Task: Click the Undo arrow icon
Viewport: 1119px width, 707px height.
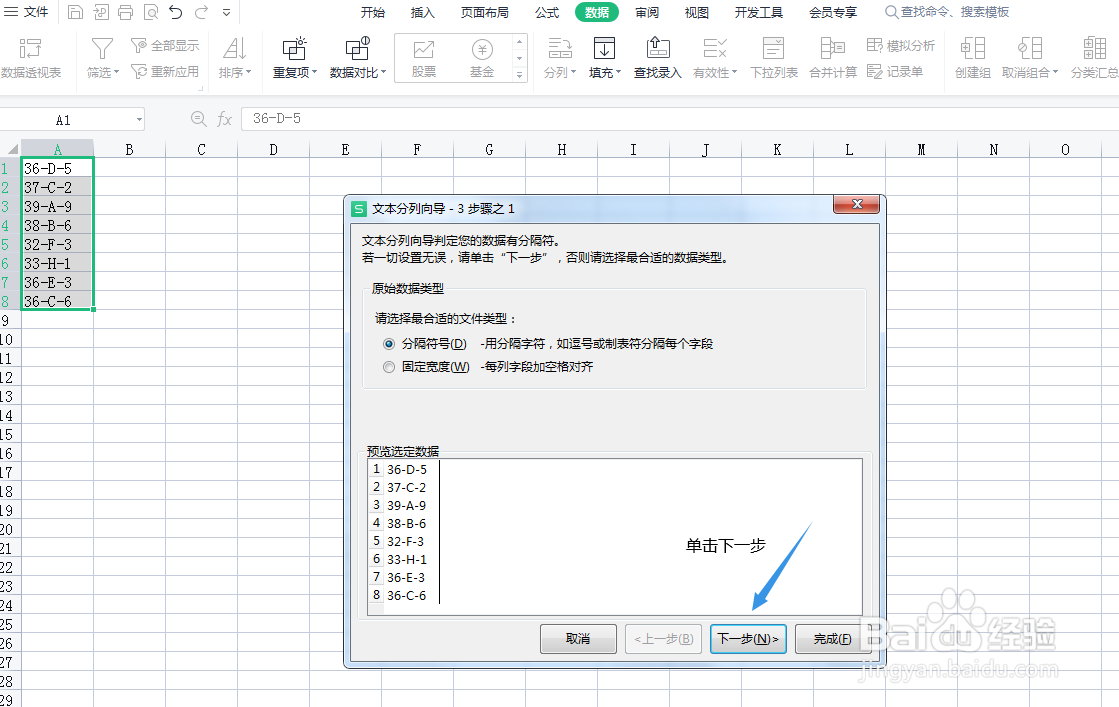Action: 176,11
